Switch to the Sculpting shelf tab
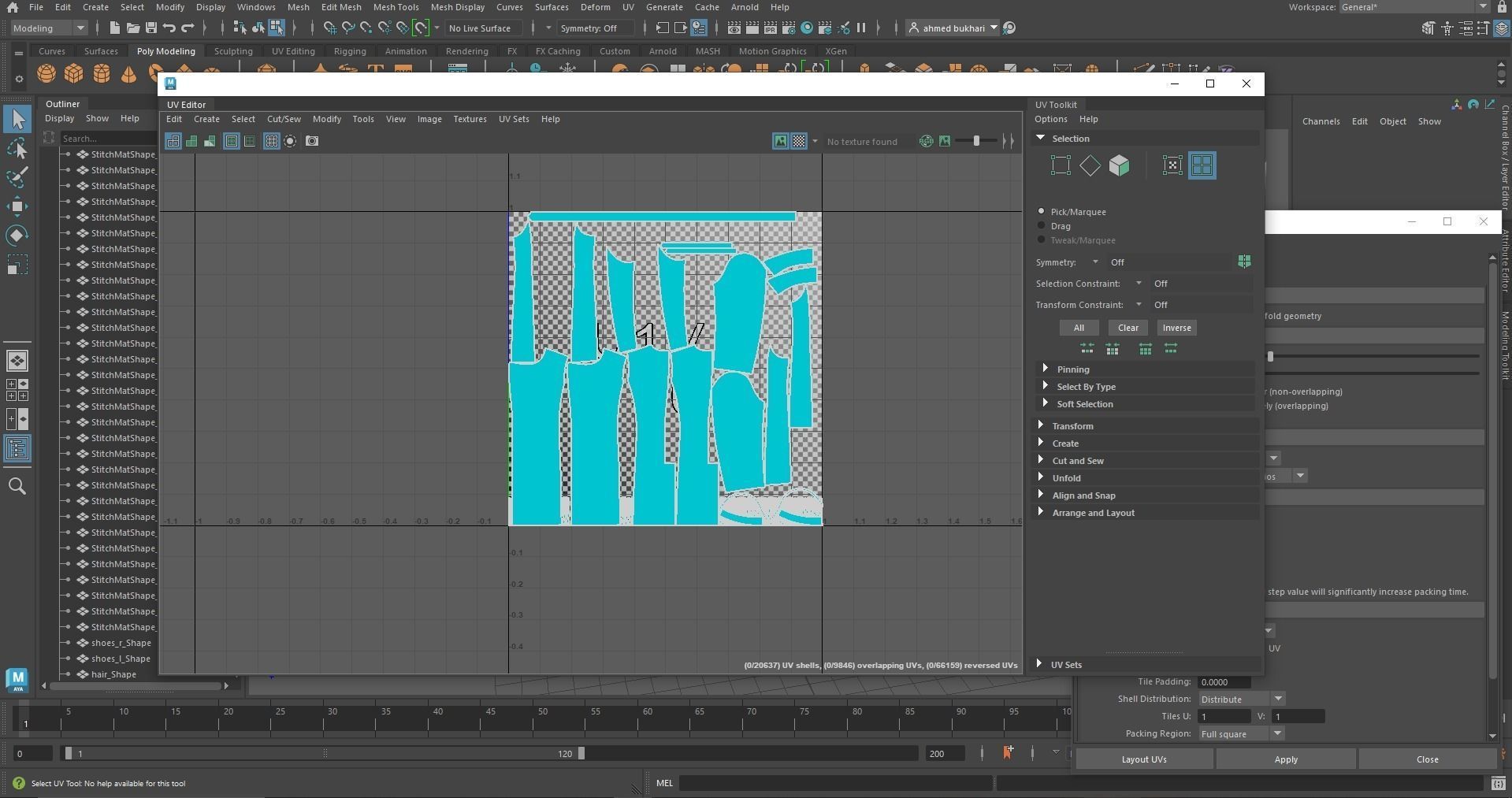The height and width of the screenshot is (798, 1512). point(233,51)
